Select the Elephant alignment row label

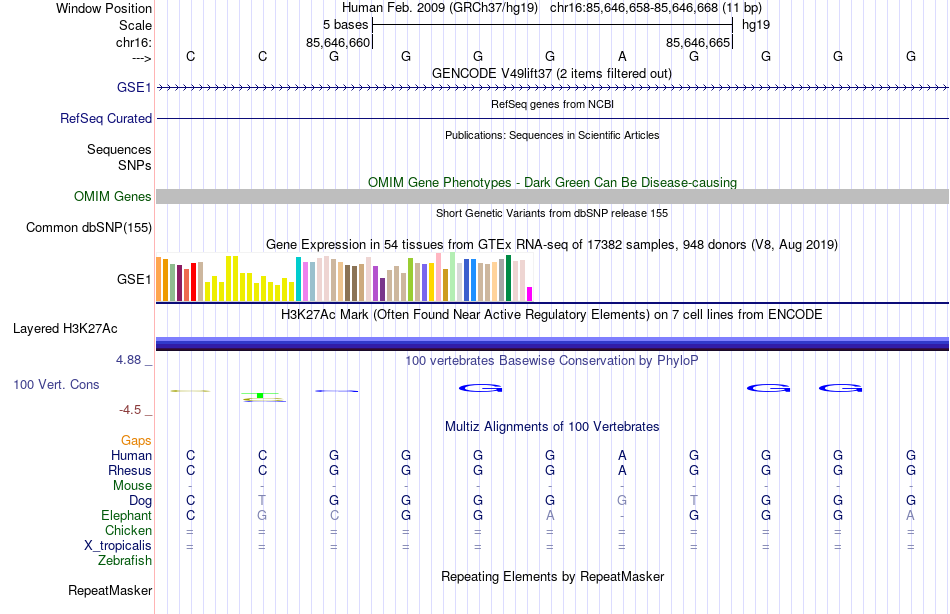pos(126,516)
